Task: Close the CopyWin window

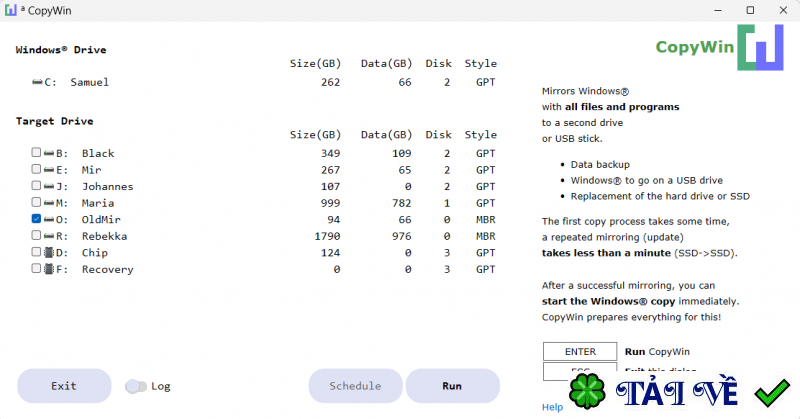Action: click(x=783, y=10)
